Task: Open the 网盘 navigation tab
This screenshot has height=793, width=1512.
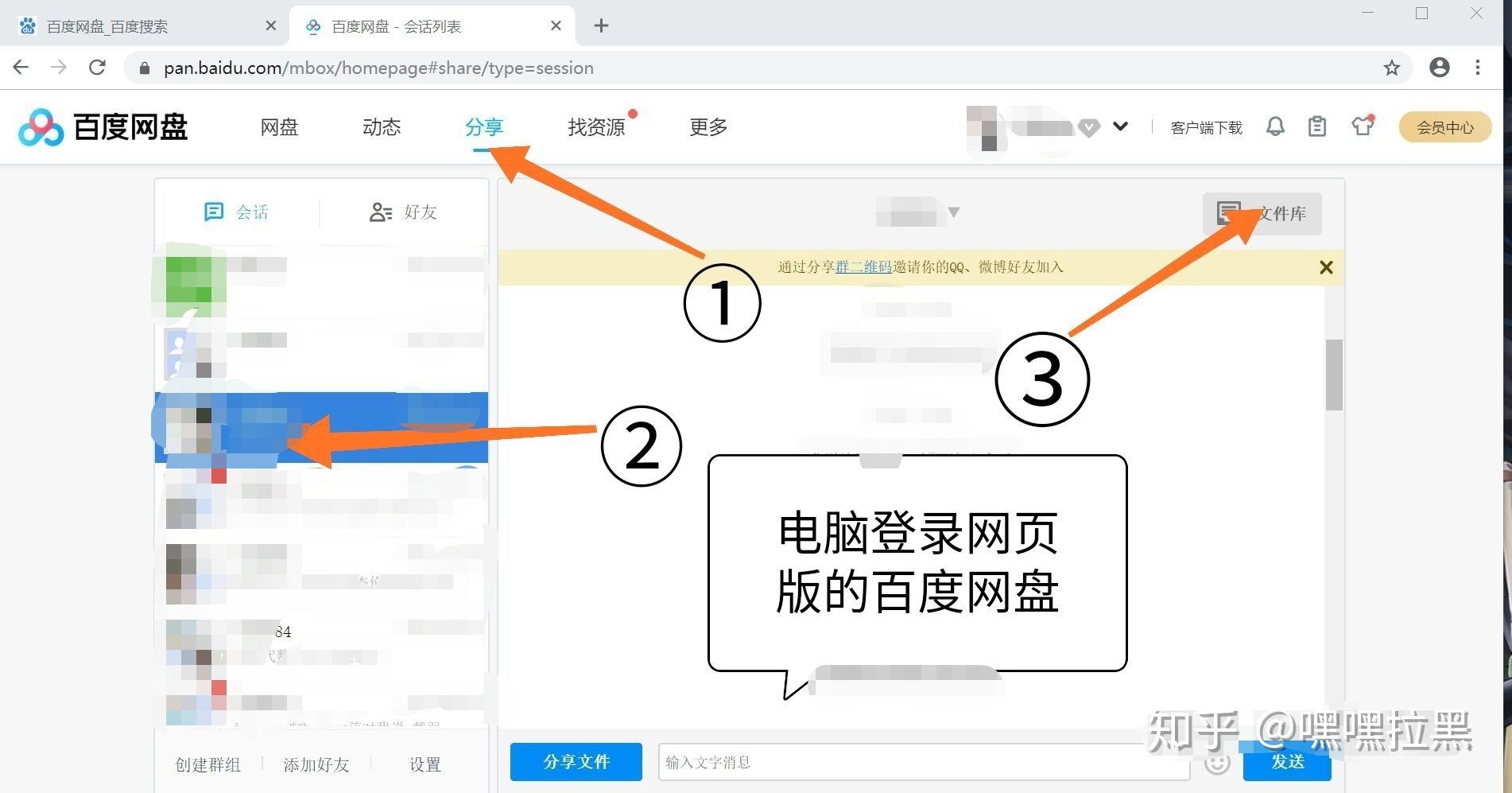Action: click(279, 127)
